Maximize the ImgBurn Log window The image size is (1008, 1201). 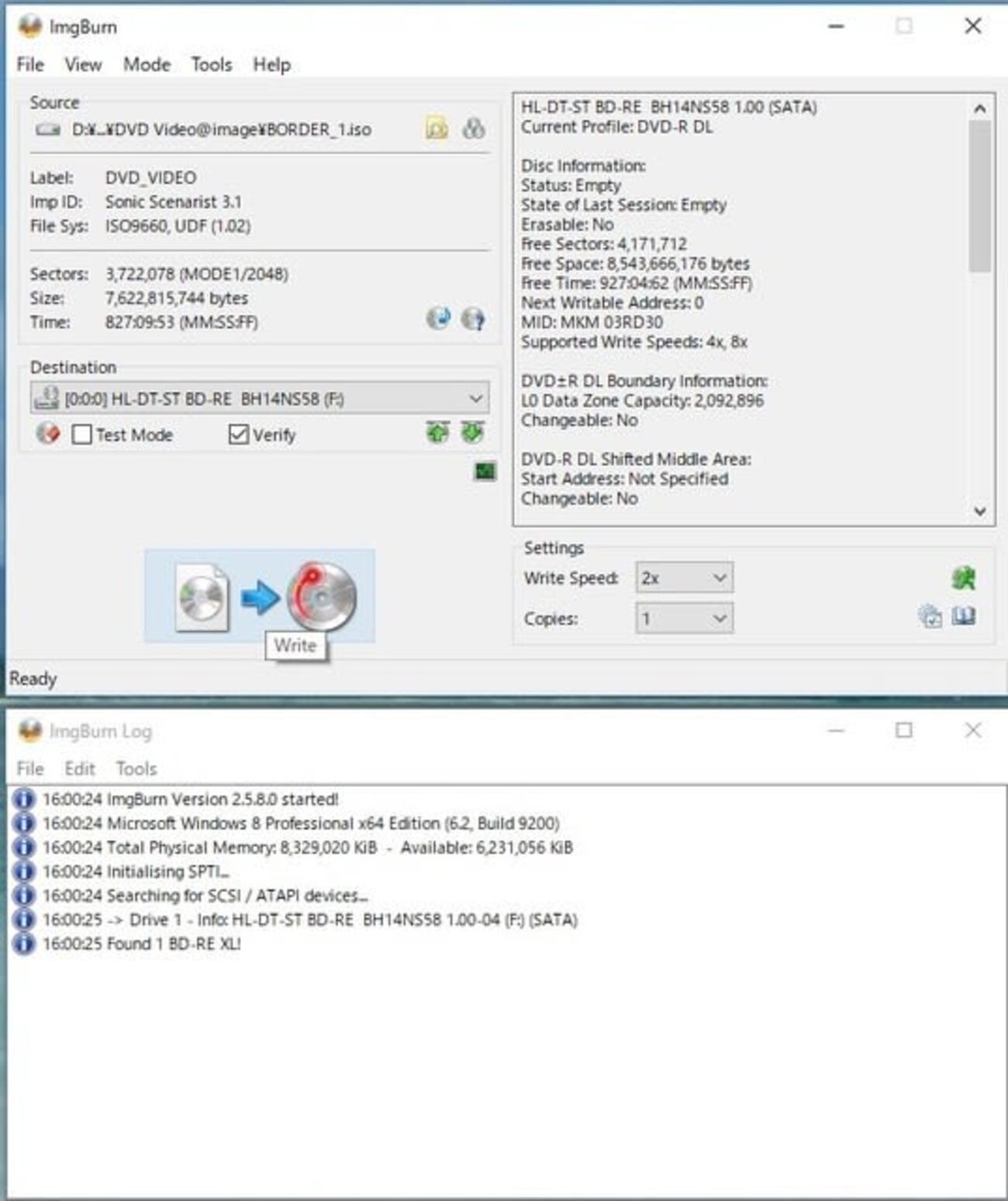[904, 730]
